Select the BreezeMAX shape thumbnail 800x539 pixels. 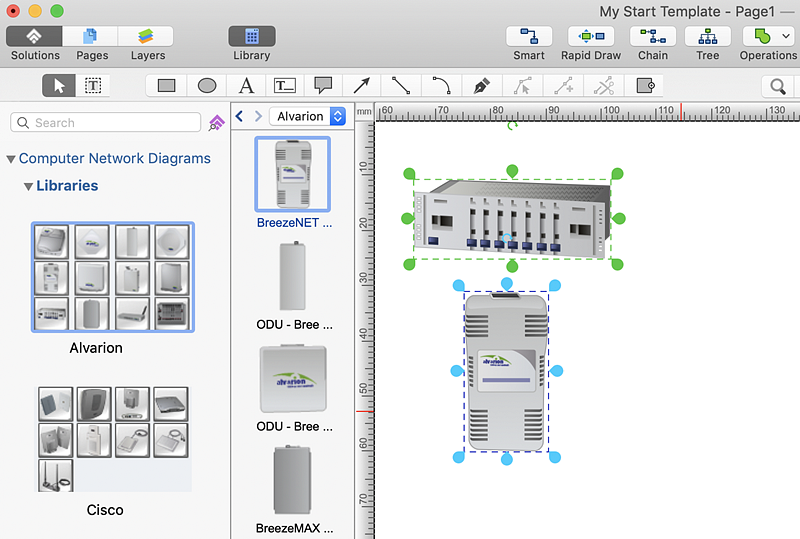(293, 481)
